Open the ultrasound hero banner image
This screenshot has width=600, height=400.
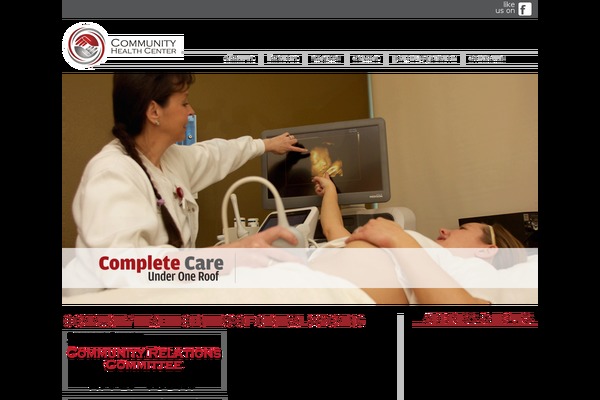(300, 189)
